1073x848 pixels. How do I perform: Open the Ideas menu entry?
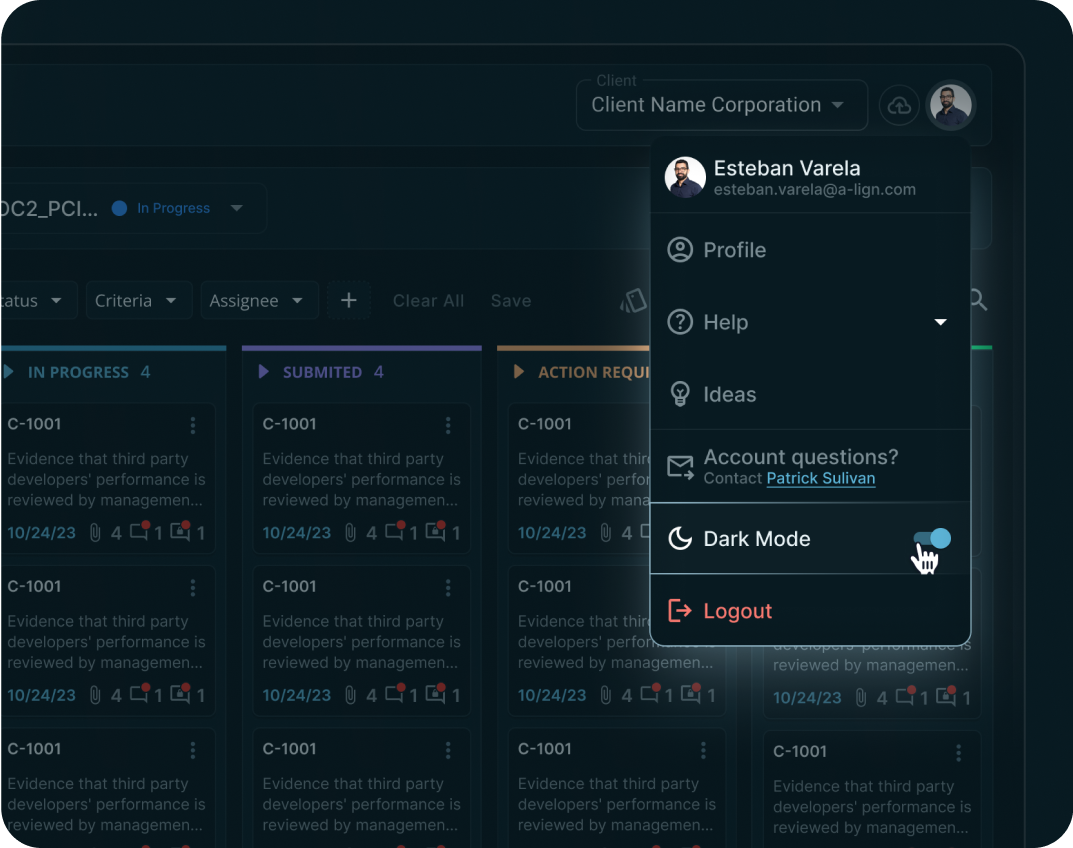click(810, 394)
